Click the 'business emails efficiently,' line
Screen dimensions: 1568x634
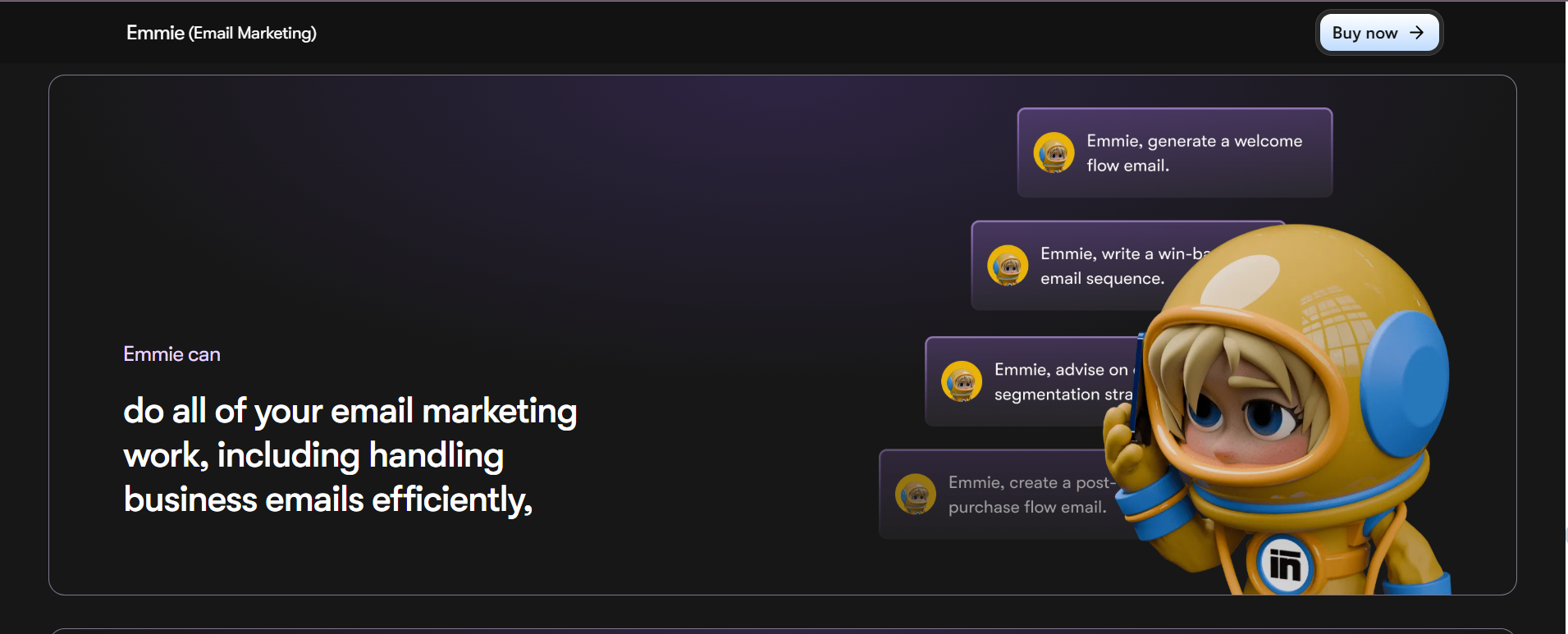tap(328, 499)
